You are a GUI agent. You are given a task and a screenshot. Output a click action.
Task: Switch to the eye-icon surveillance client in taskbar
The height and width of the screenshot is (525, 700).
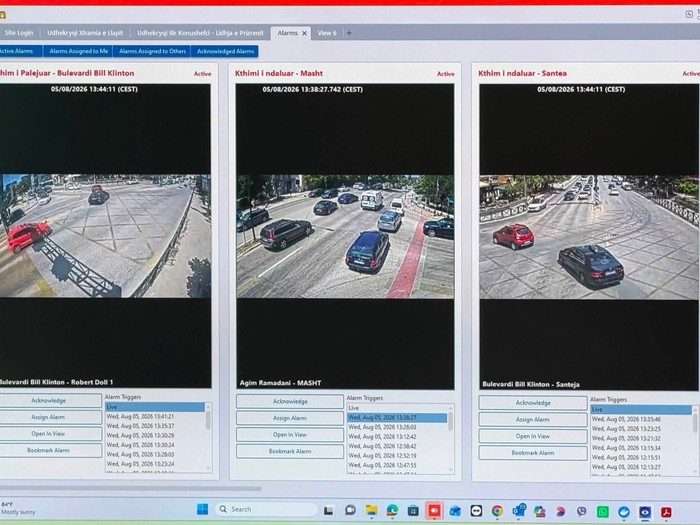tap(645, 512)
